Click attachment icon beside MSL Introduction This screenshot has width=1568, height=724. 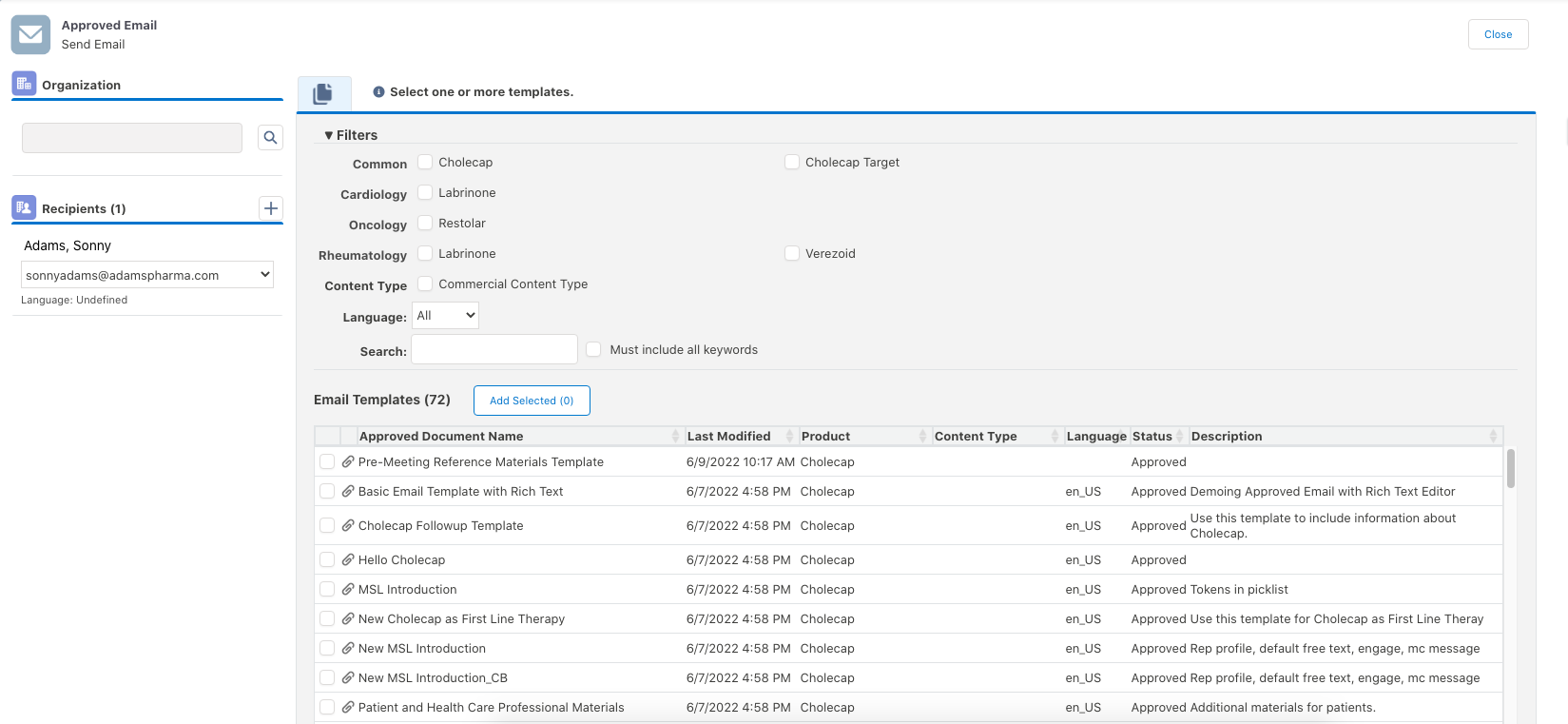(348, 590)
